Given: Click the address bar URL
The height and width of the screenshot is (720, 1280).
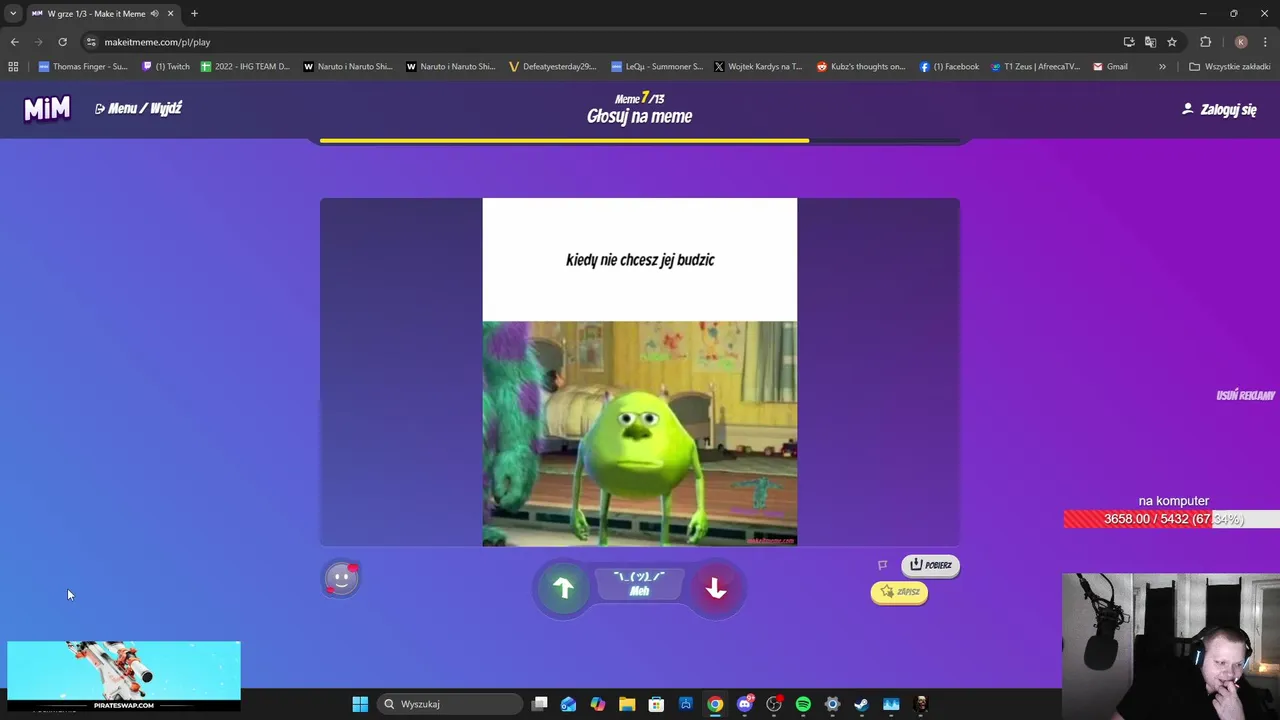Looking at the screenshot, I should (x=157, y=42).
